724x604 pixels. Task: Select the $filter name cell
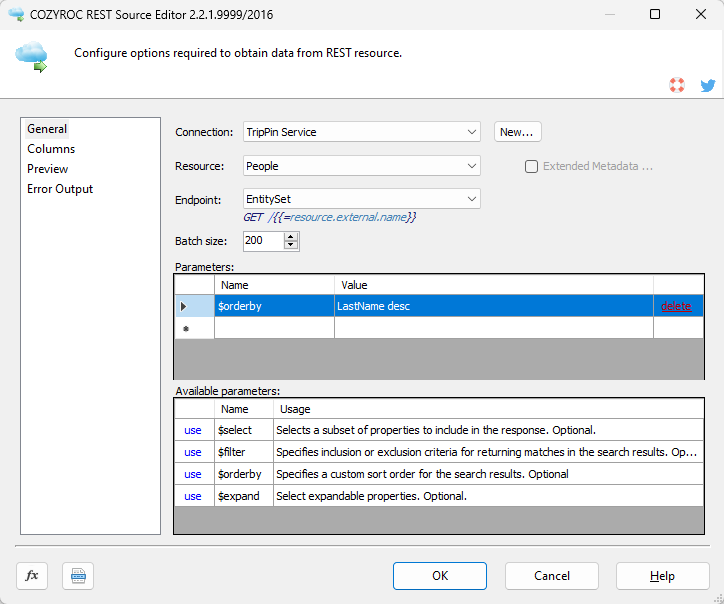coord(244,452)
